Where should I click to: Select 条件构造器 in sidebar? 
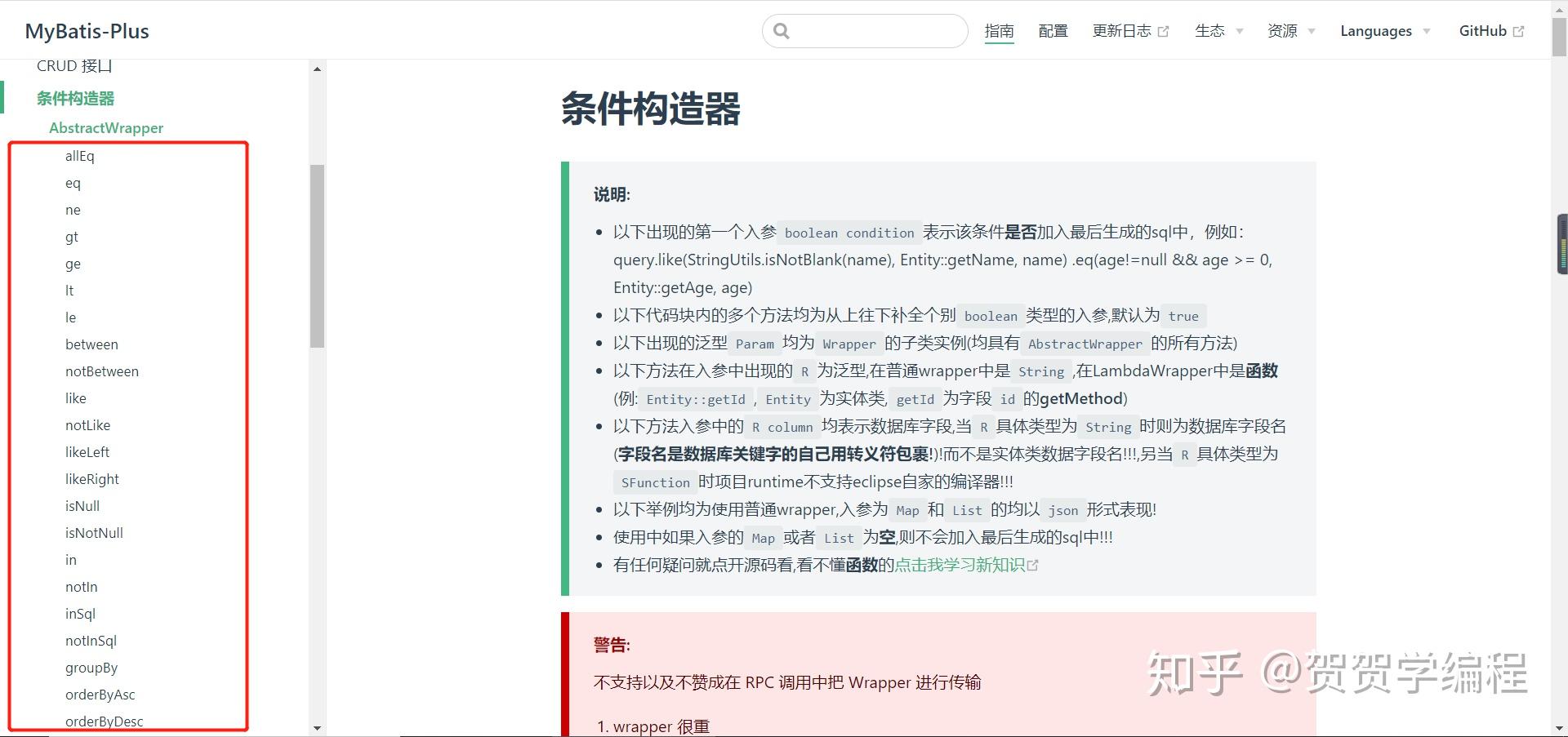[x=75, y=98]
